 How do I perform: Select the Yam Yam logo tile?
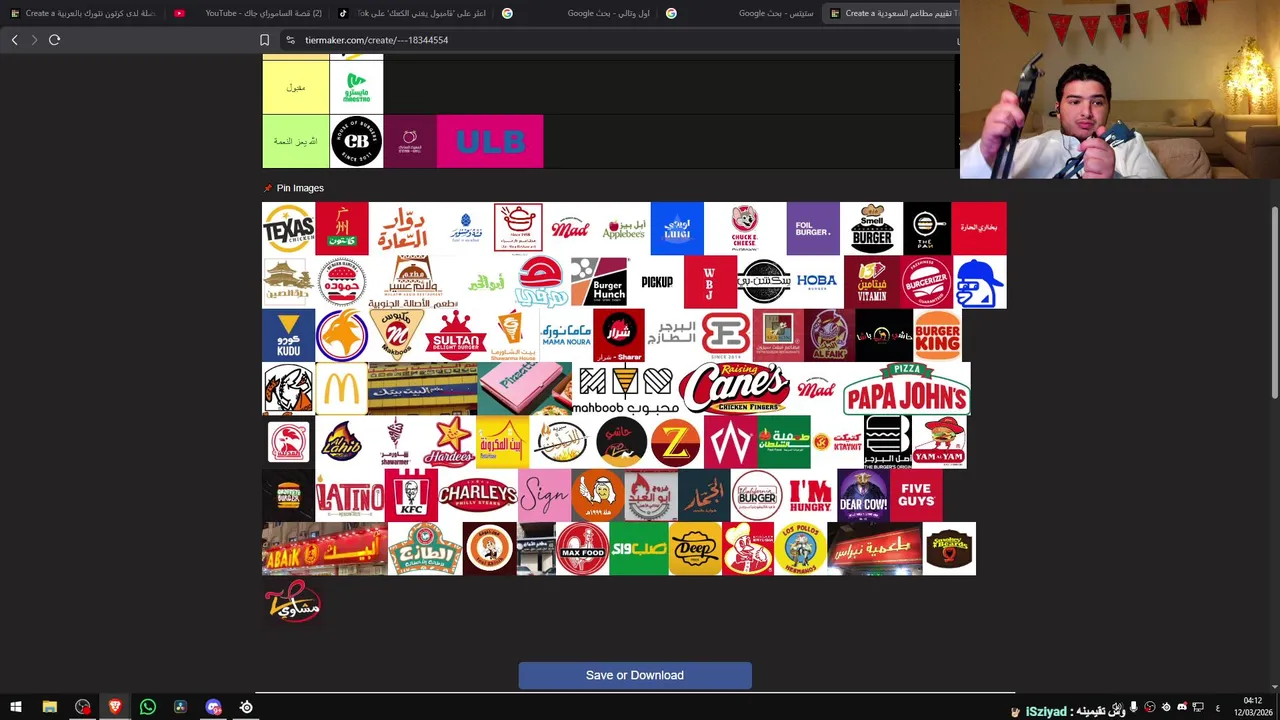939,442
